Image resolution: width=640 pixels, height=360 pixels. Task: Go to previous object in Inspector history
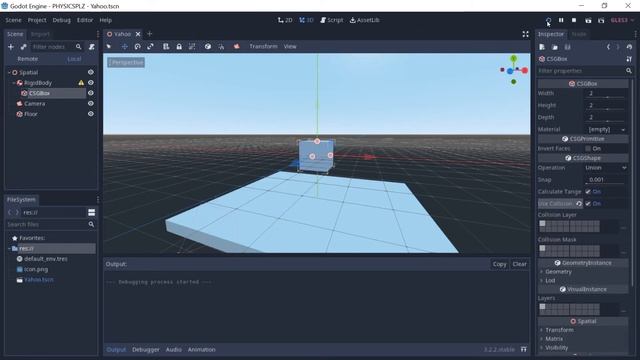tap(608, 47)
